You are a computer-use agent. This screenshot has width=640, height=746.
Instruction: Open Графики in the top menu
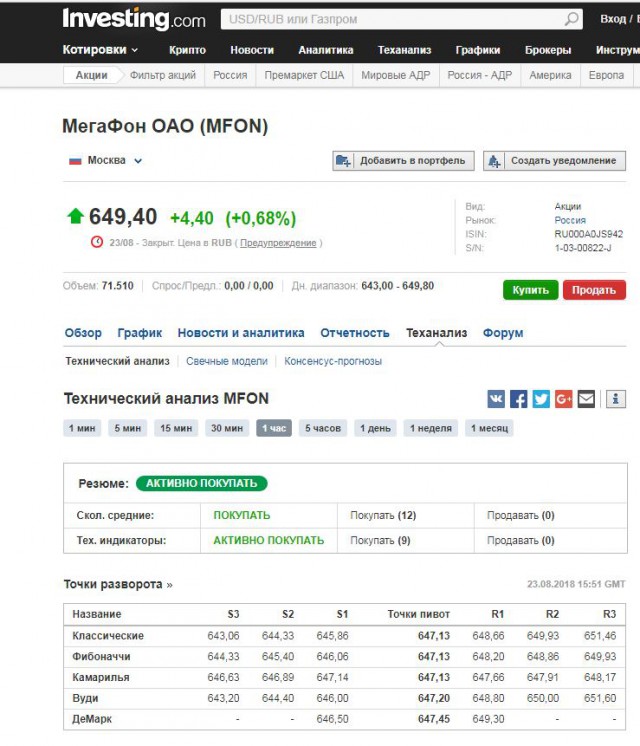tap(478, 50)
